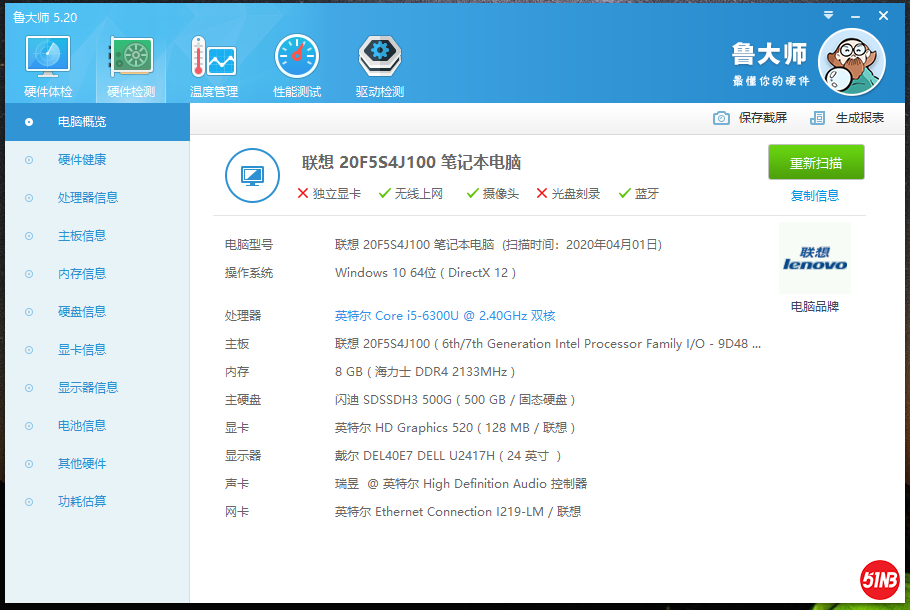Viewport: 910px width, 610px height.
Task: Select 电脑概览 in the sidebar
Action: pyautogui.click(x=82, y=122)
